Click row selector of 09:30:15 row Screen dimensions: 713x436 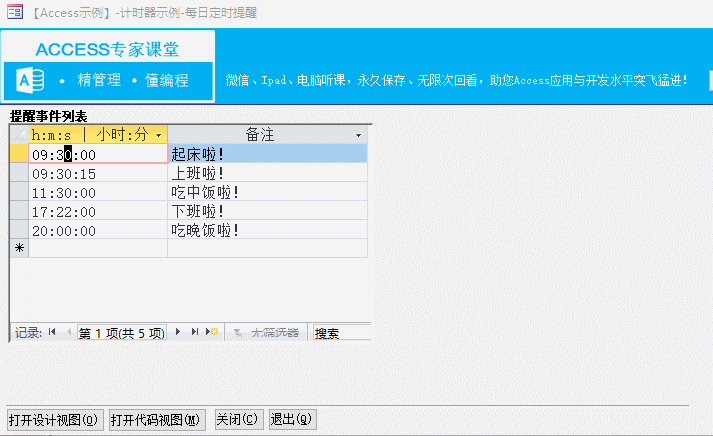[x=20, y=173]
